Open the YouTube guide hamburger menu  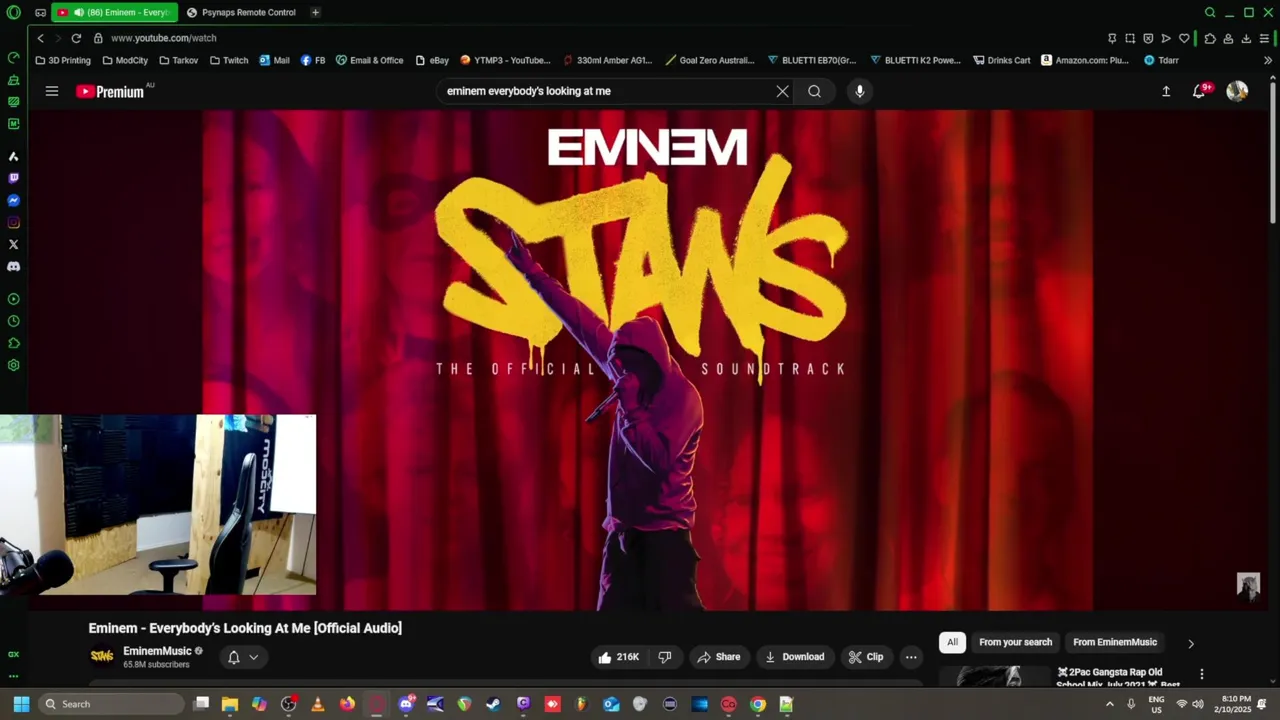coord(52,91)
